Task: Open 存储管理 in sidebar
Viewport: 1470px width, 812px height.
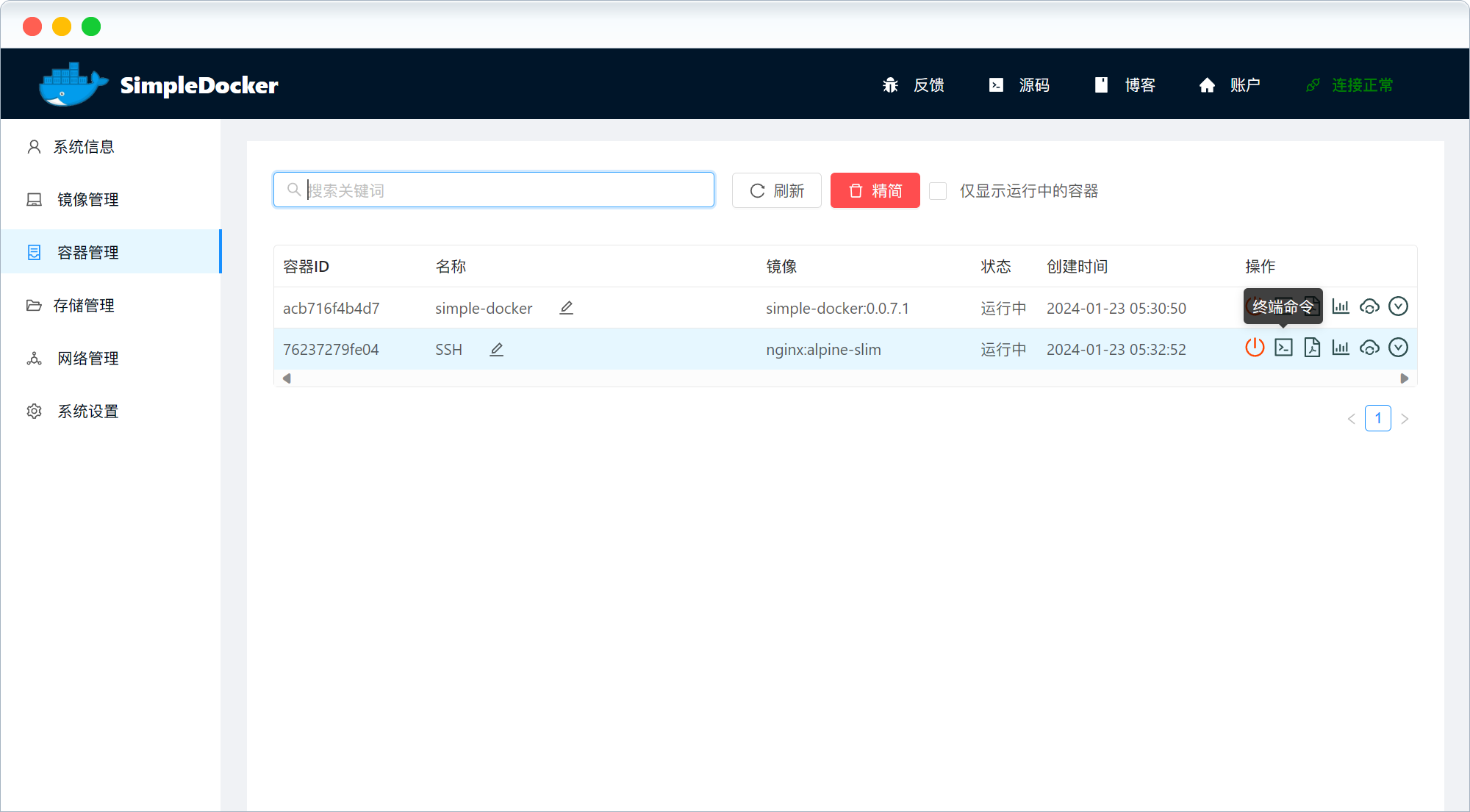Action: (x=83, y=306)
